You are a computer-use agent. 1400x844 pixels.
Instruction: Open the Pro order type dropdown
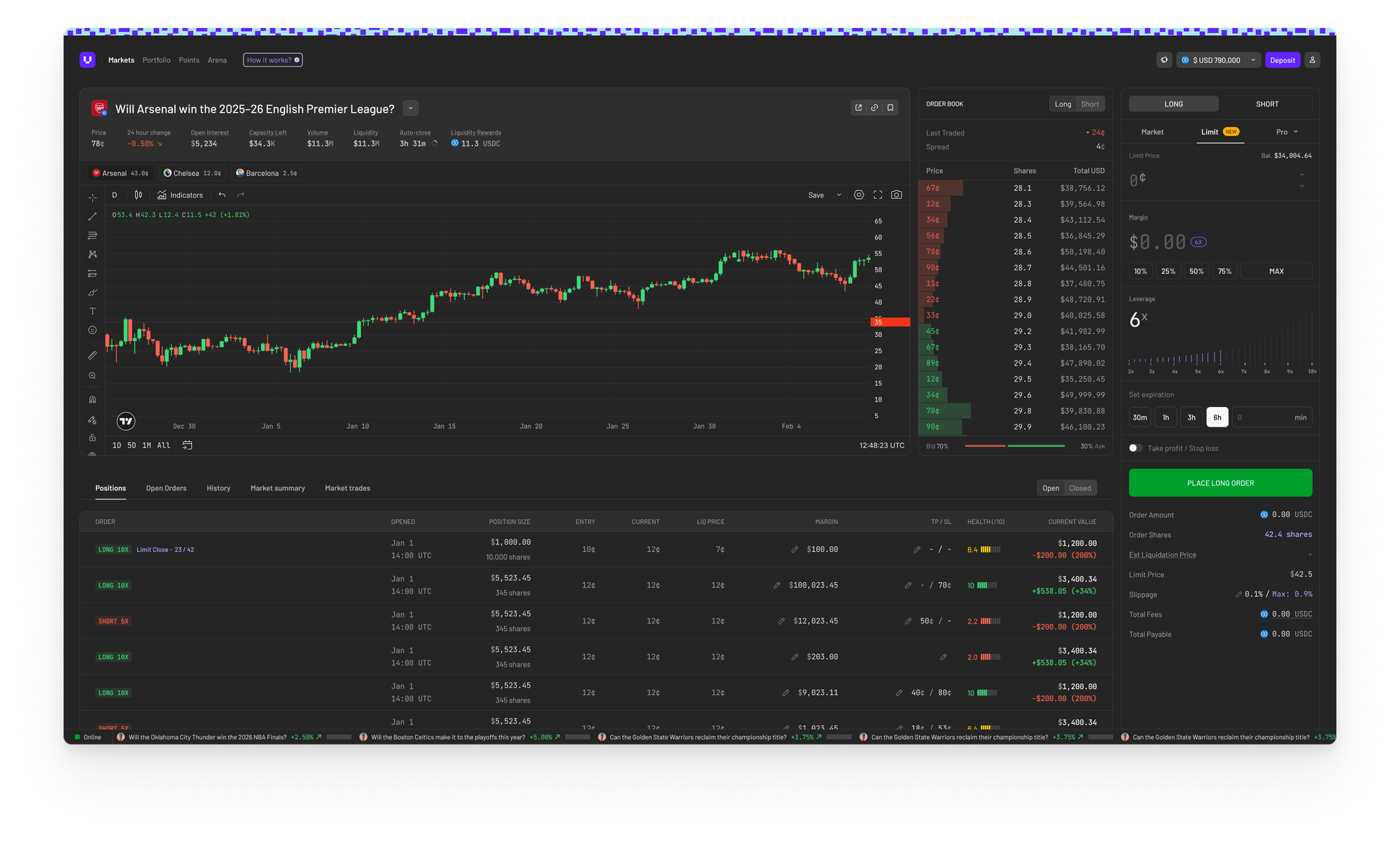click(x=1287, y=132)
